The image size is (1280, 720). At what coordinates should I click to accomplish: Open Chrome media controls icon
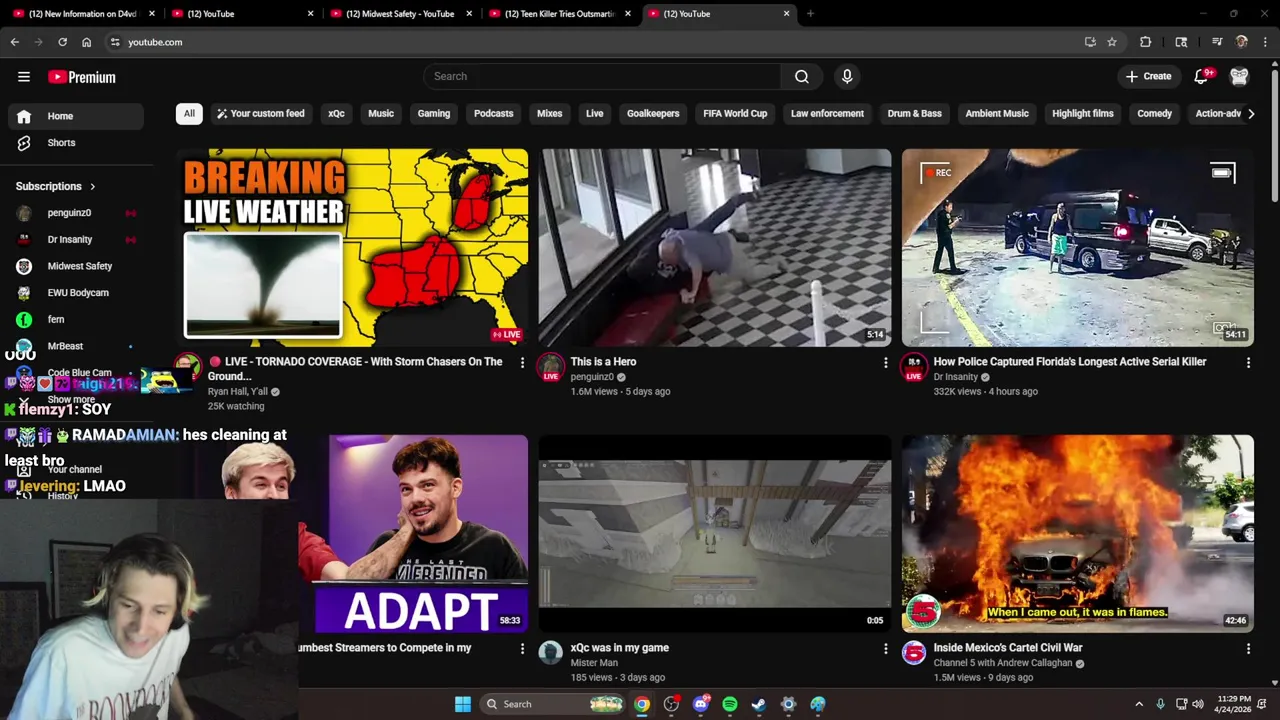click(x=1217, y=42)
